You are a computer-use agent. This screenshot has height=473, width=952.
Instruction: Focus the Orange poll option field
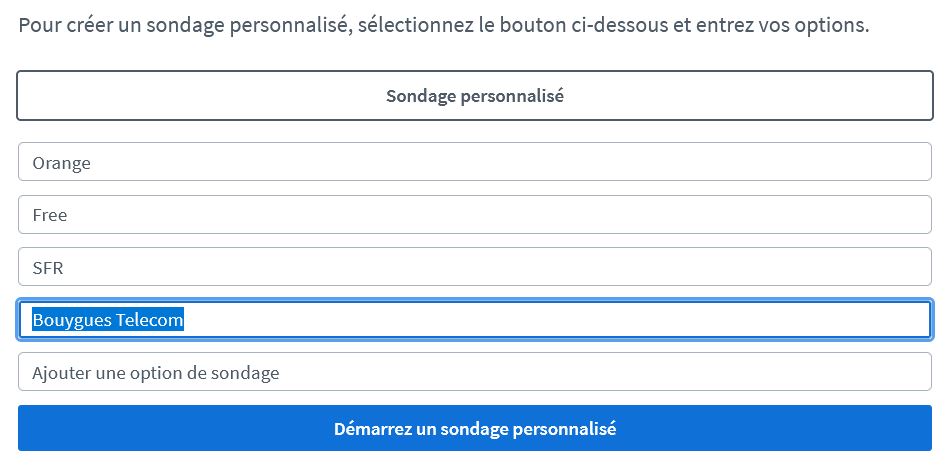coord(475,162)
